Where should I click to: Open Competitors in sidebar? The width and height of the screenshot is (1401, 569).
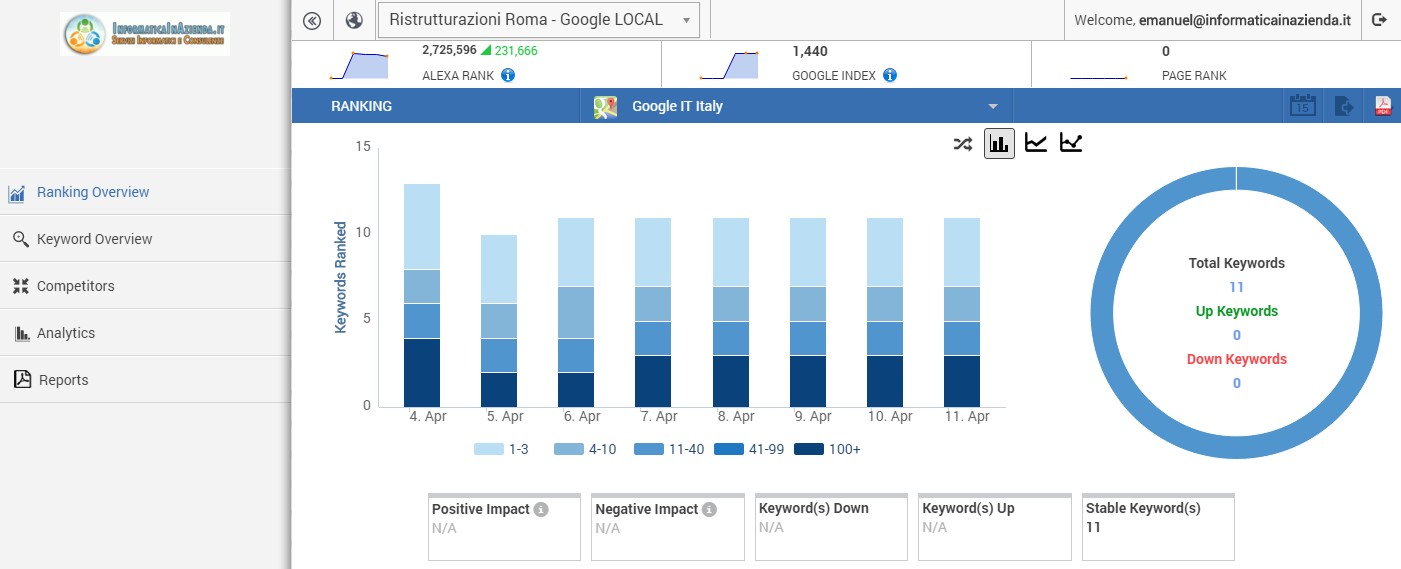pyautogui.click(x=145, y=286)
